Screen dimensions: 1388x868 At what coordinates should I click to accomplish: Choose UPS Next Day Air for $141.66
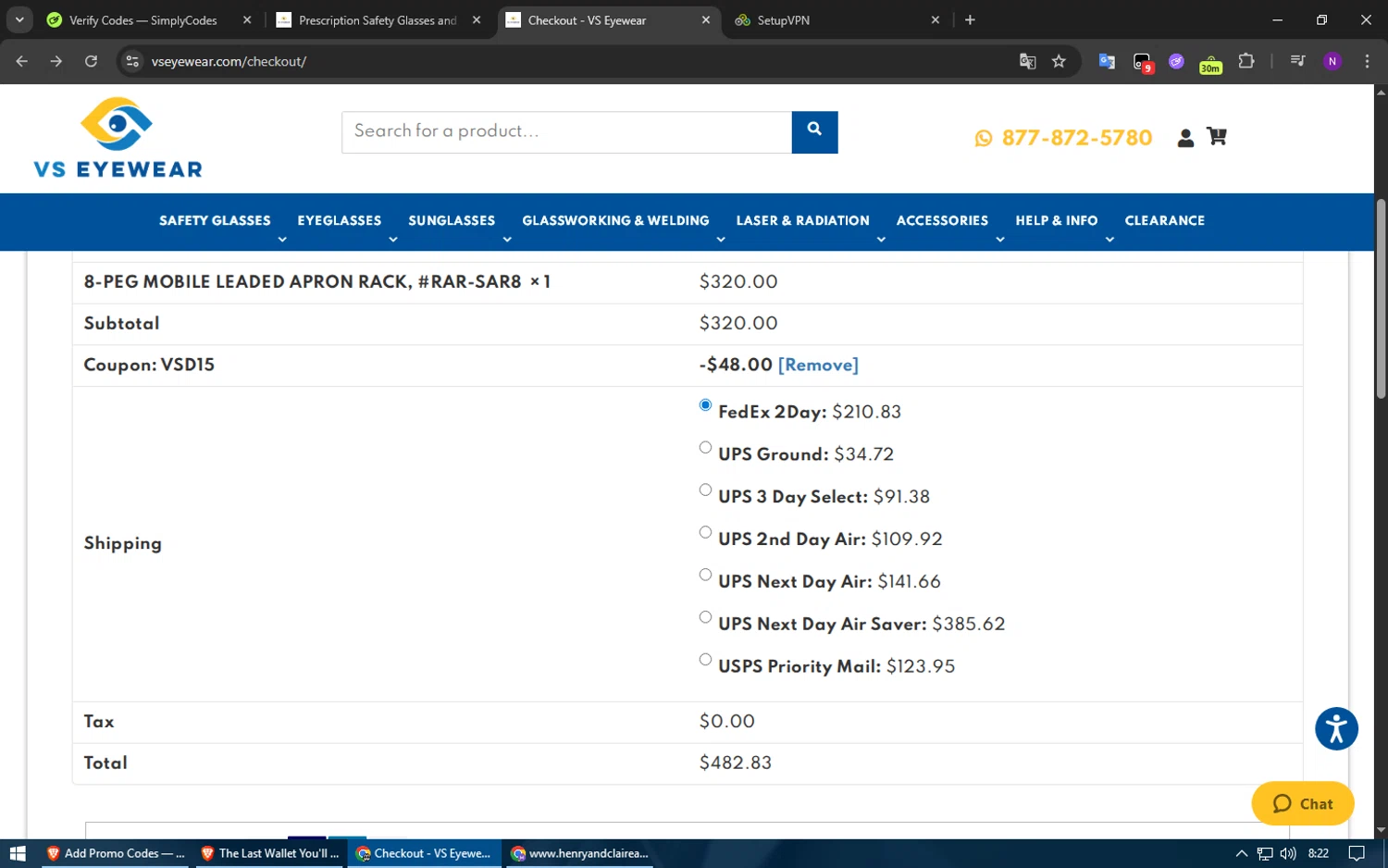coord(705,576)
